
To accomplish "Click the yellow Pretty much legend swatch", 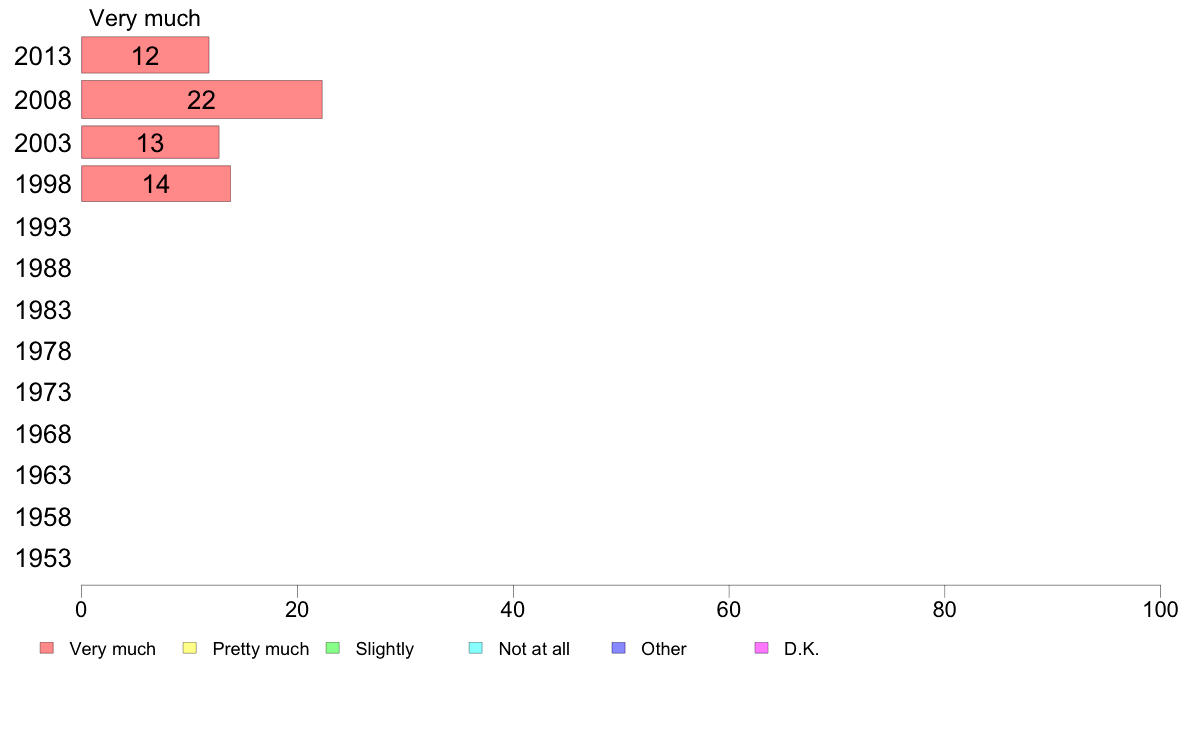I will [x=189, y=648].
